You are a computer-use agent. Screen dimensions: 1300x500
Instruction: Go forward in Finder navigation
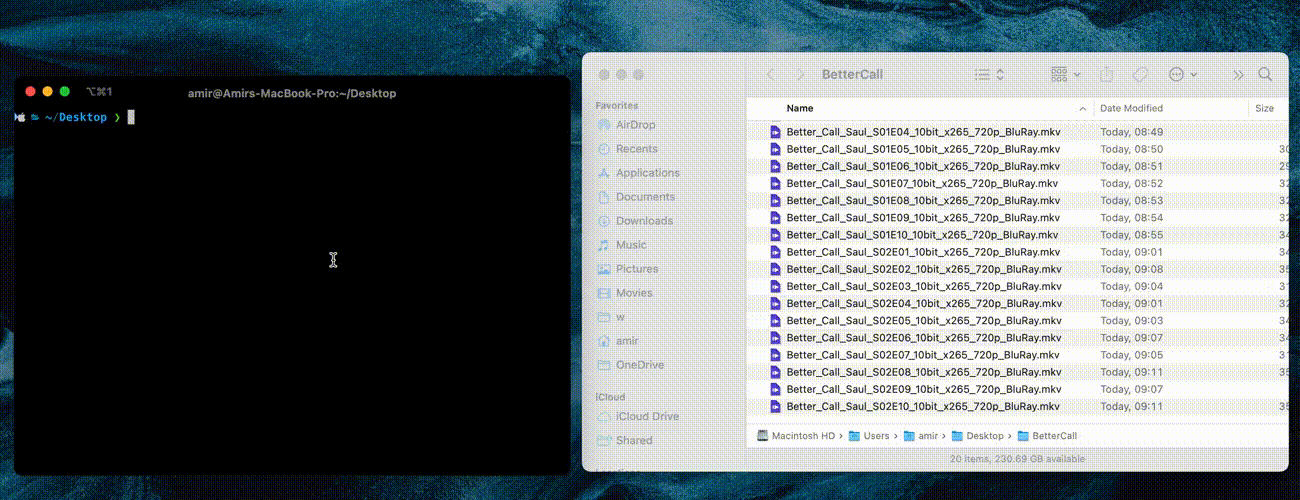[x=800, y=75]
